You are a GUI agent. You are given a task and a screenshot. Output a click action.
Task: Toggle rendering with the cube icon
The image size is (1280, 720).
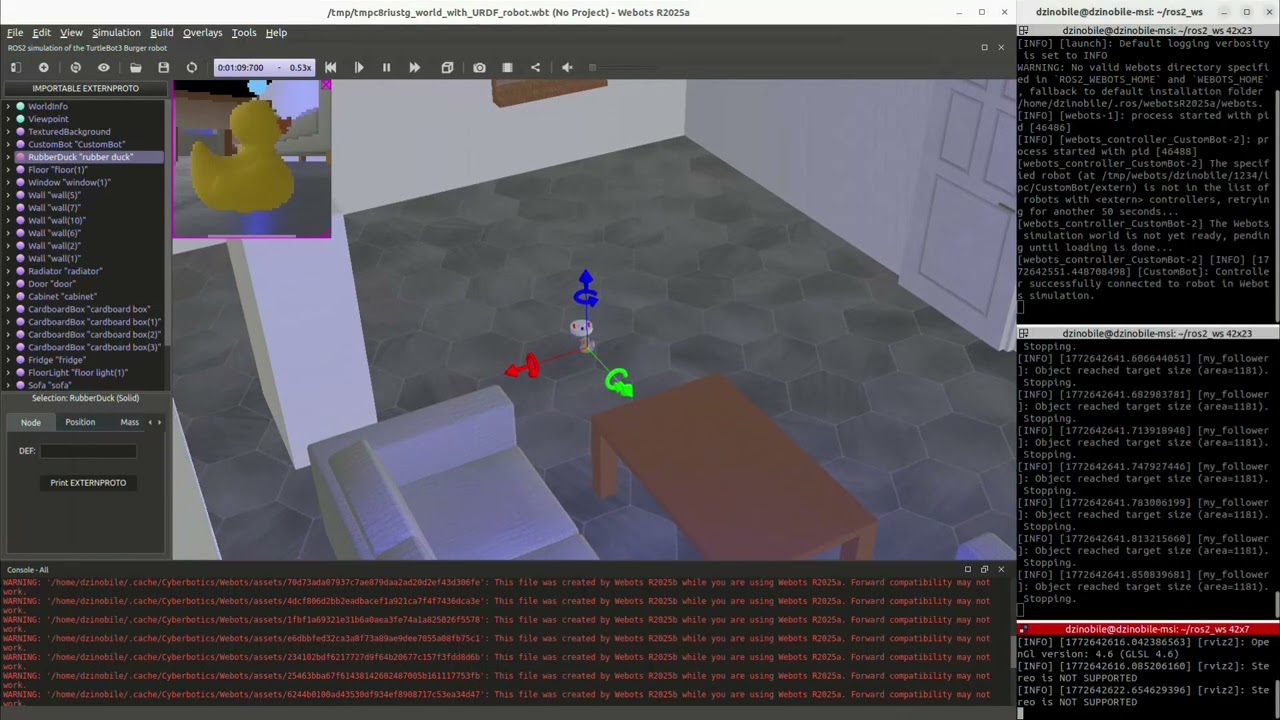(447, 67)
